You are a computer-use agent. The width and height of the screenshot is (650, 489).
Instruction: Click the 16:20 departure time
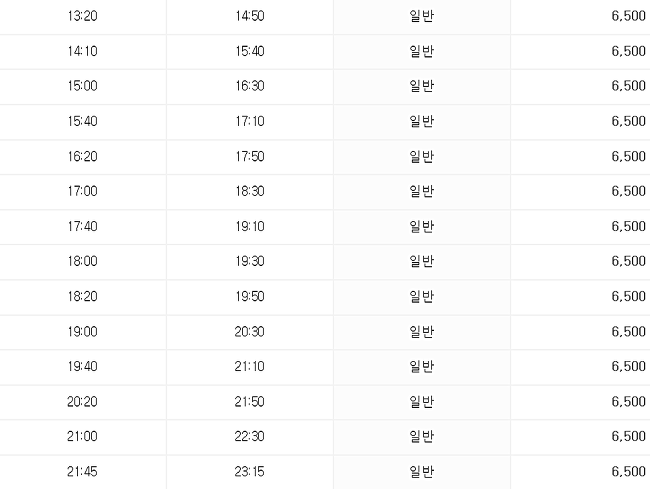click(x=82, y=157)
